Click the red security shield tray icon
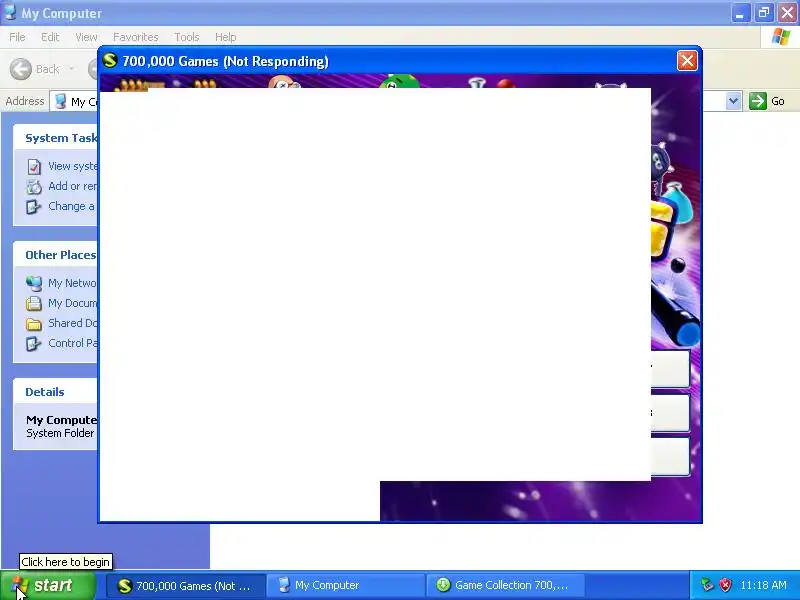 725,585
